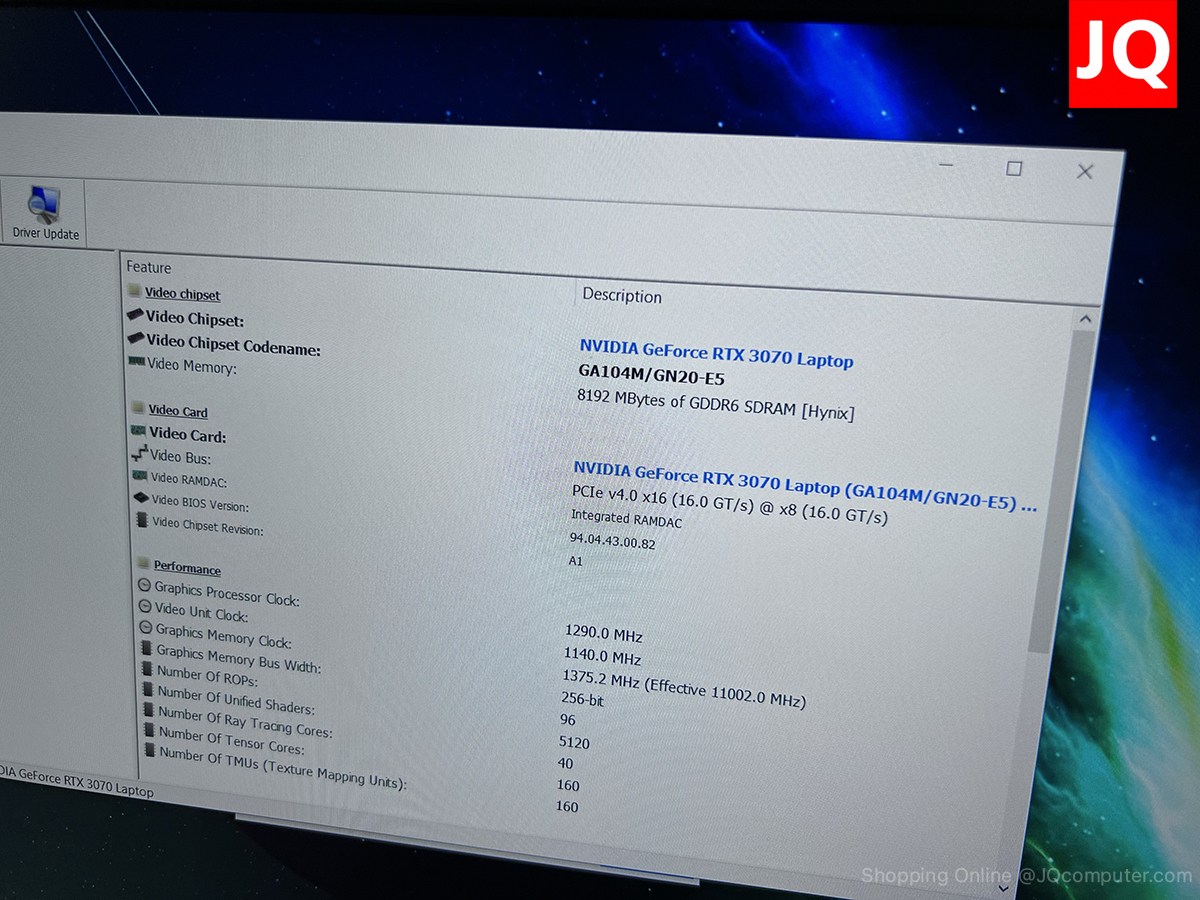Select the 'Video Memory:' row label

[192, 366]
